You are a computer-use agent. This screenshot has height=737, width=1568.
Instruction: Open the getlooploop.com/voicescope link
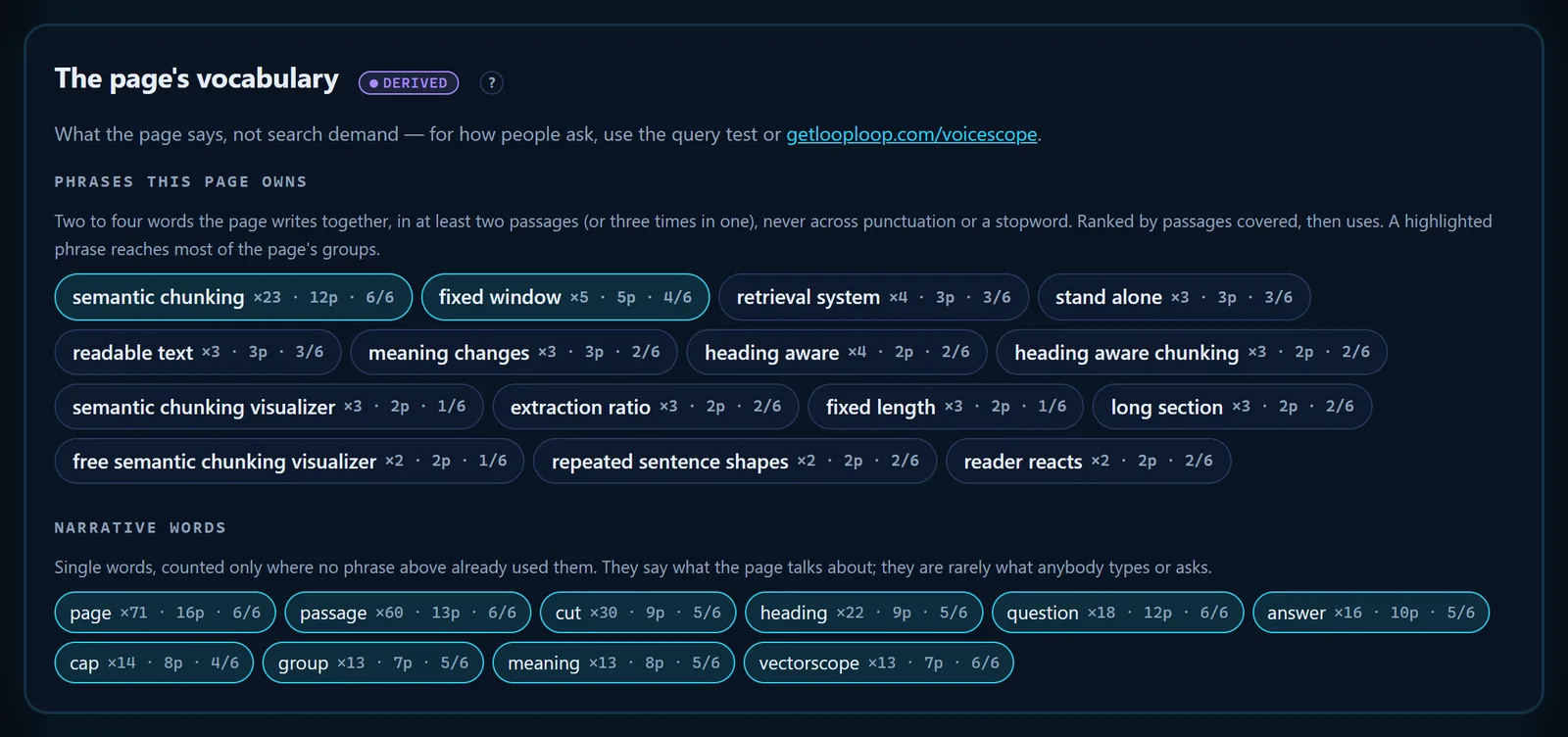(911, 134)
